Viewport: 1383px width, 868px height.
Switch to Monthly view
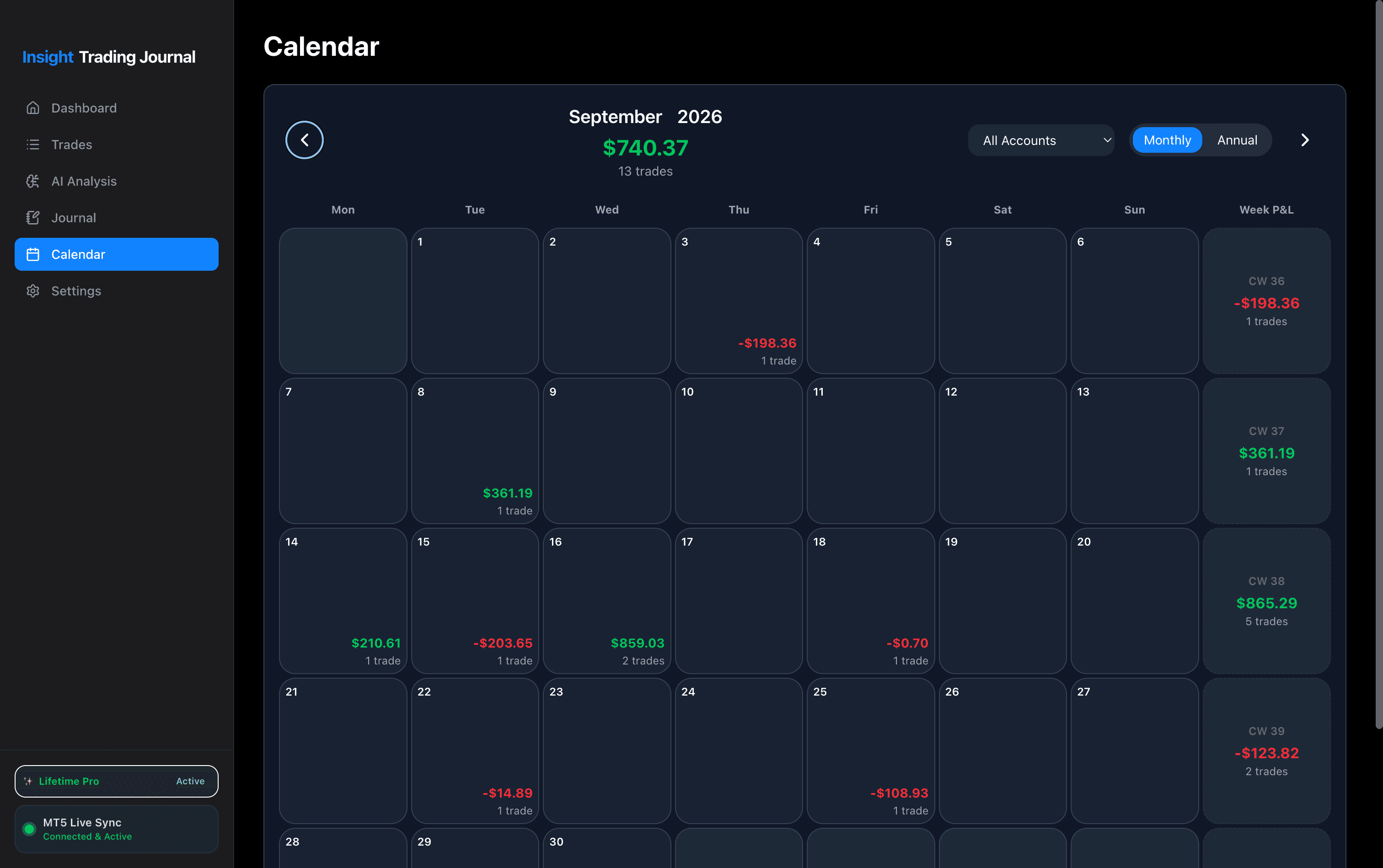[x=1167, y=140]
